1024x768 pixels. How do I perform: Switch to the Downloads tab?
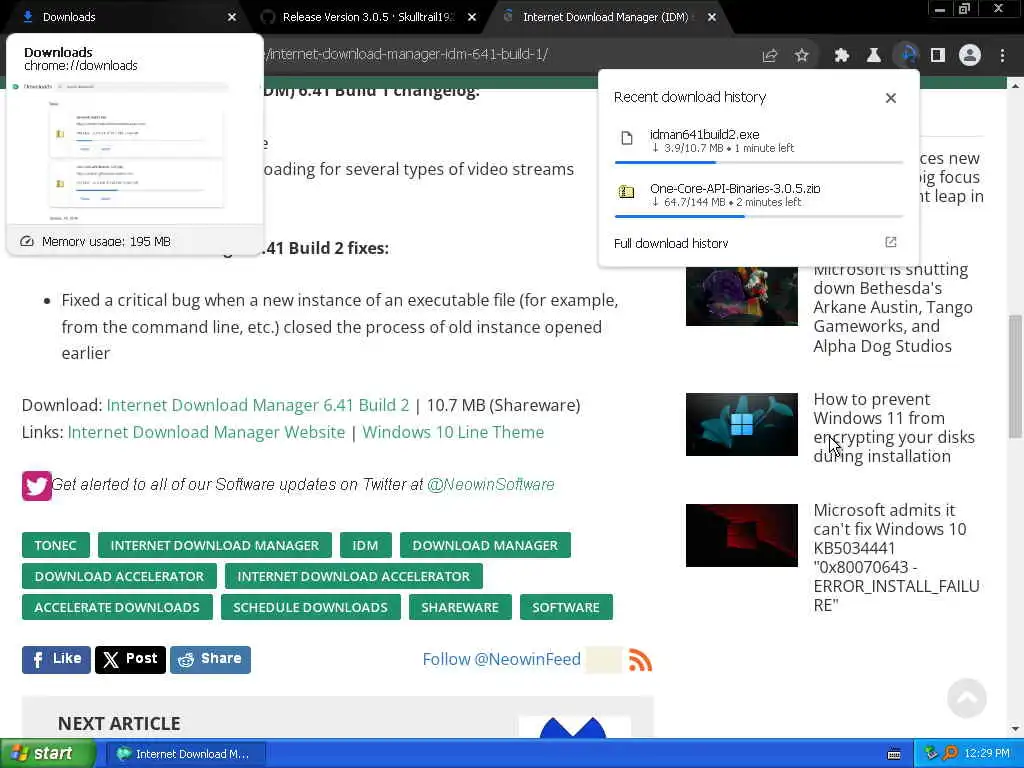click(124, 17)
